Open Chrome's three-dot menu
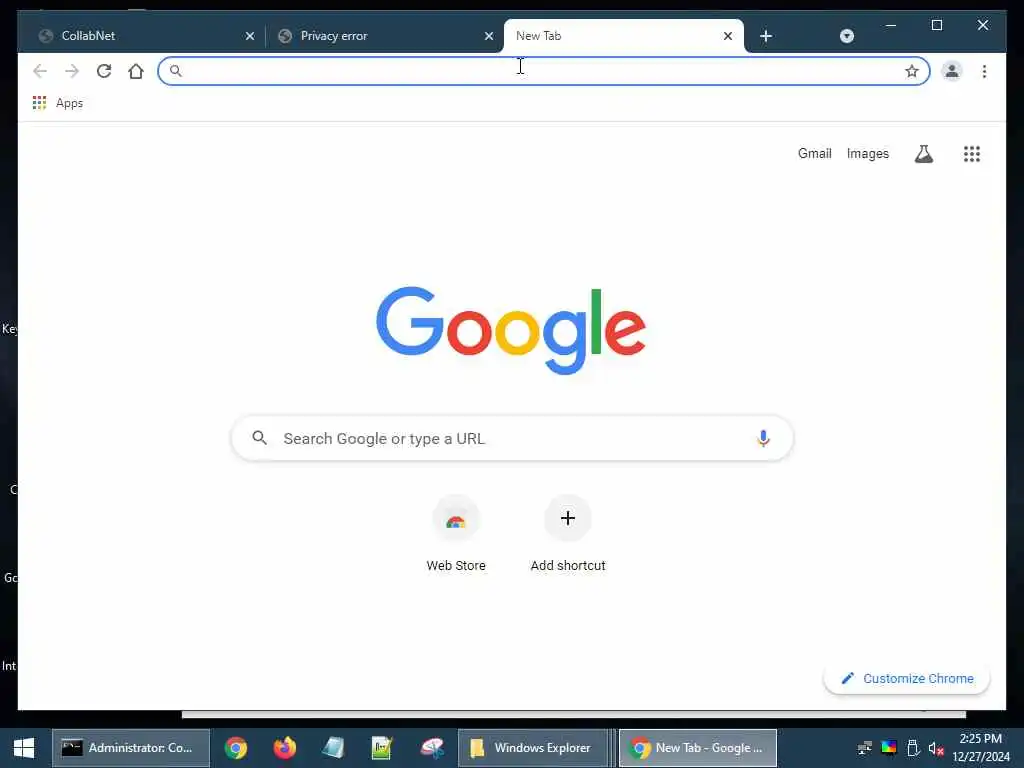The image size is (1024, 768). (x=984, y=71)
